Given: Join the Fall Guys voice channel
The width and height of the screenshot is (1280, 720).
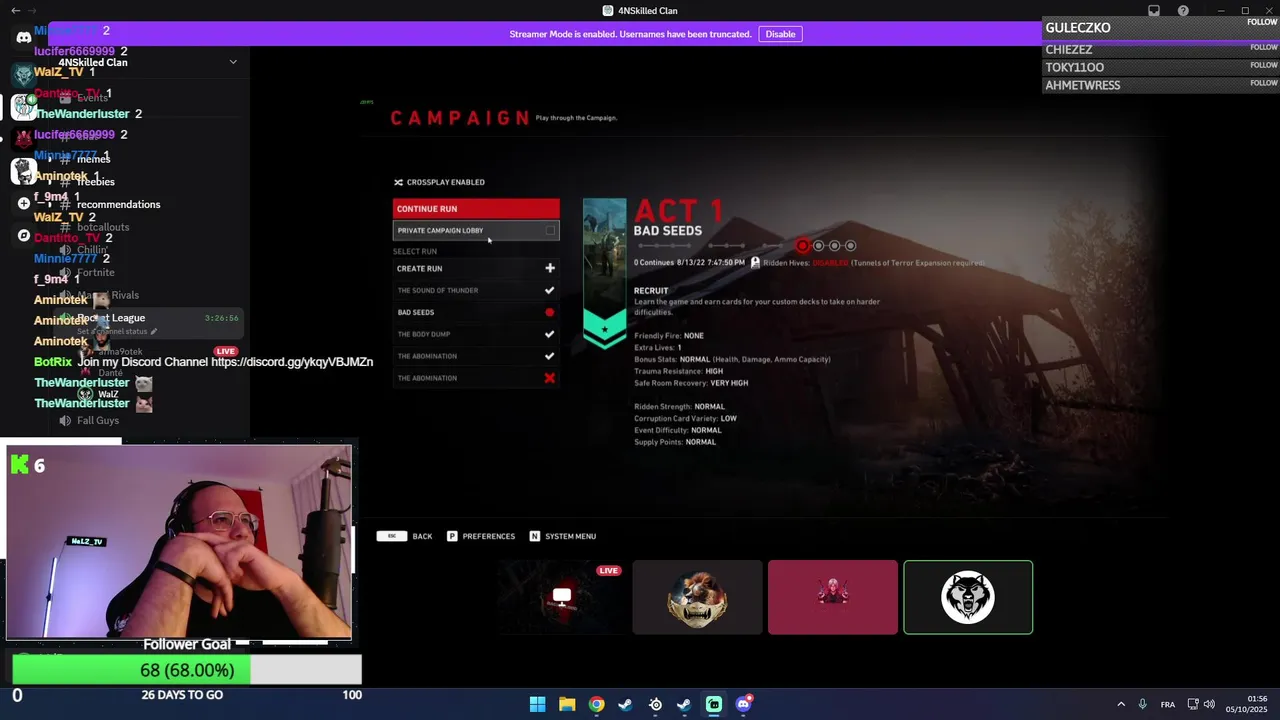Looking at the screenshot, I should pyautogui.click(x=98, y=421).
